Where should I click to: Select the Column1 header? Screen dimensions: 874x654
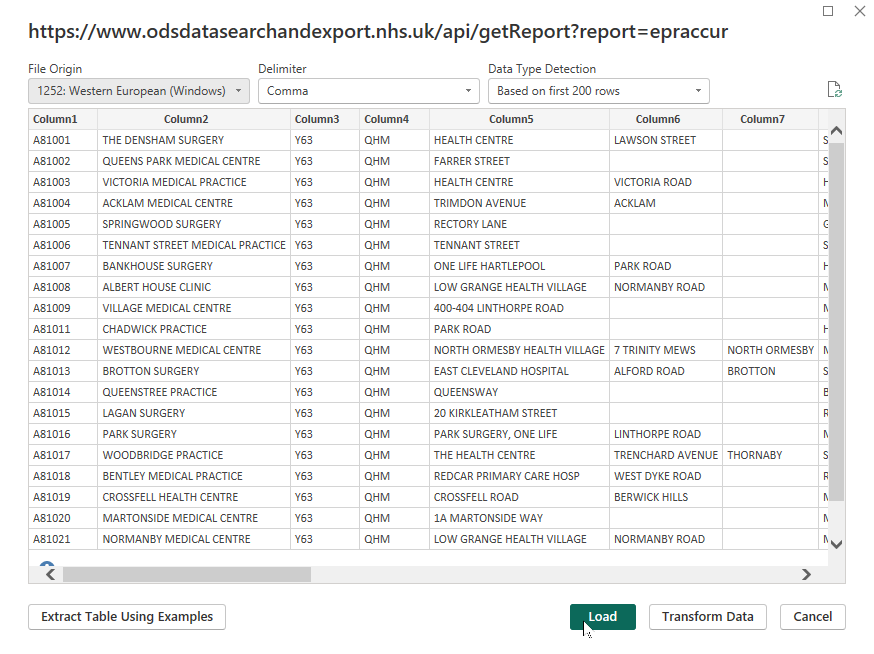pyautogui.click(x=56, y=118)
